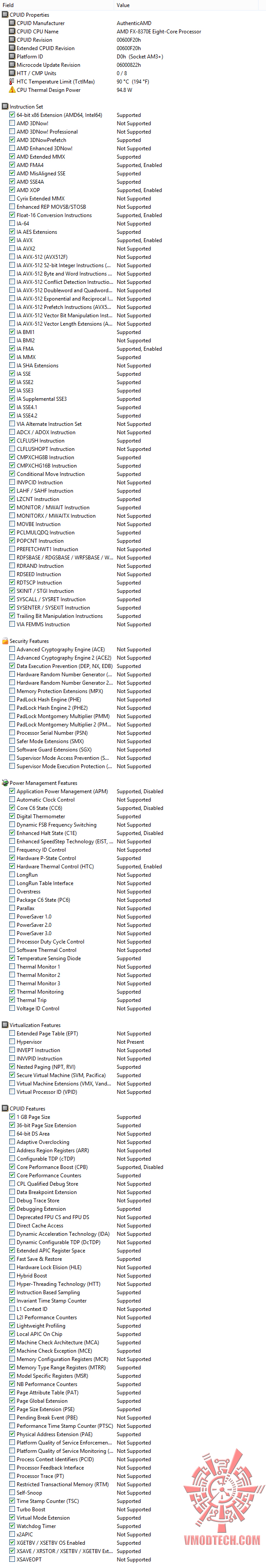Image resolution: width=266 pixels, height=1568 pixels.
Task: Toggle the Secure Virtual Machine (SVM) checkbox
Action: [12, 1075]
